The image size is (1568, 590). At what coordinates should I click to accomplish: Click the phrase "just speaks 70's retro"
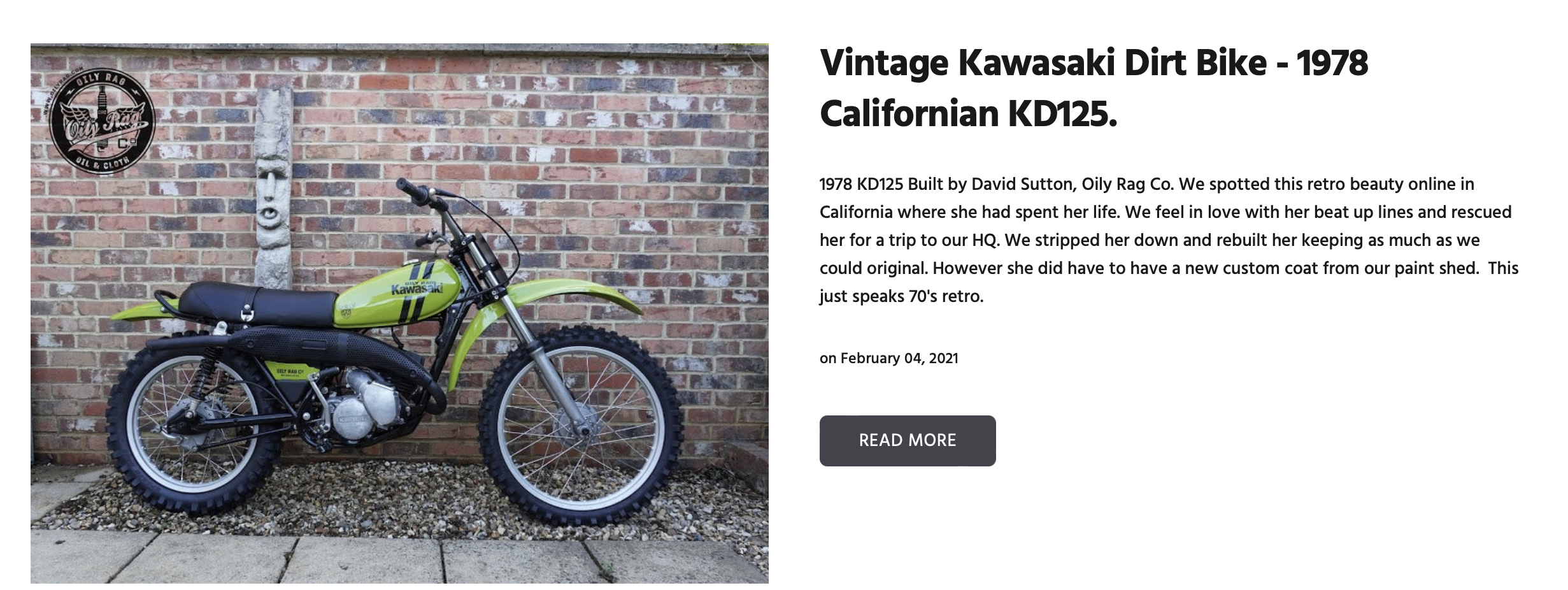[901, 296]
